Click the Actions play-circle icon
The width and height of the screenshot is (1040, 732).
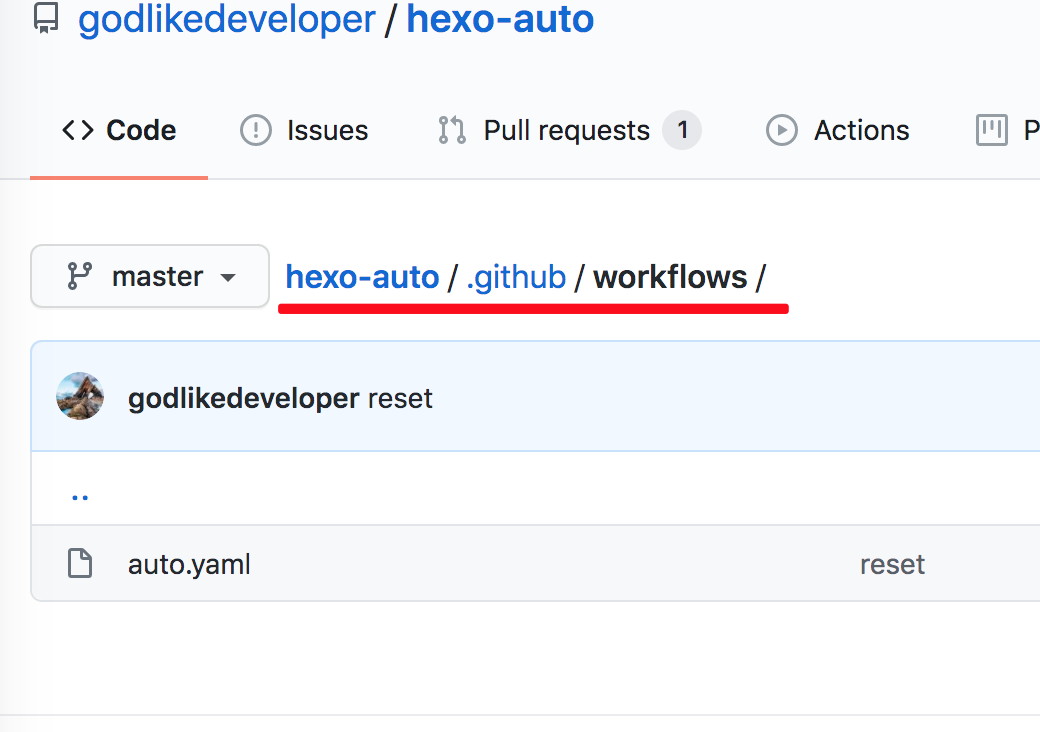[x=781, y=130]
